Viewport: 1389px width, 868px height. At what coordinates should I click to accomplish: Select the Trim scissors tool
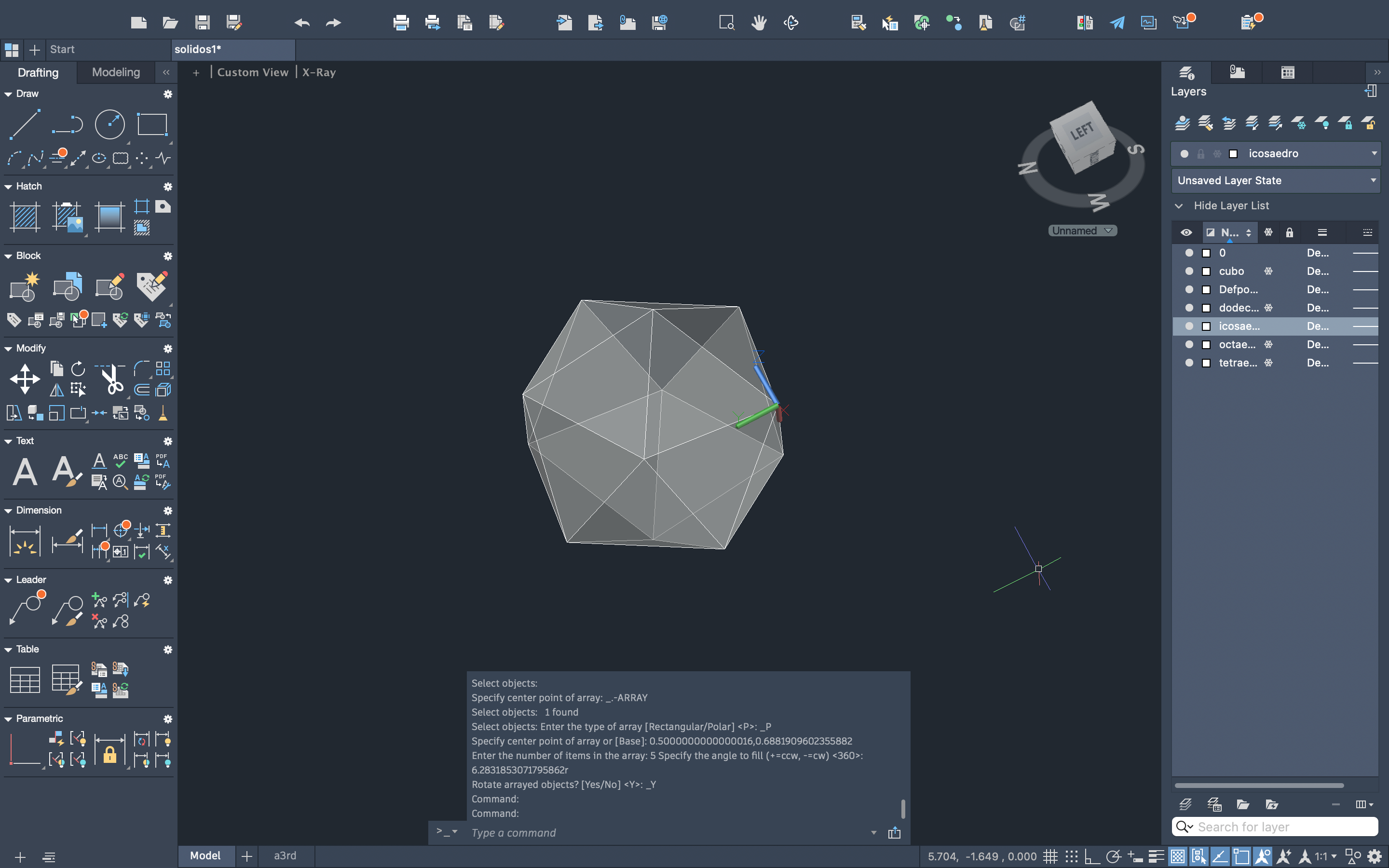112,379
